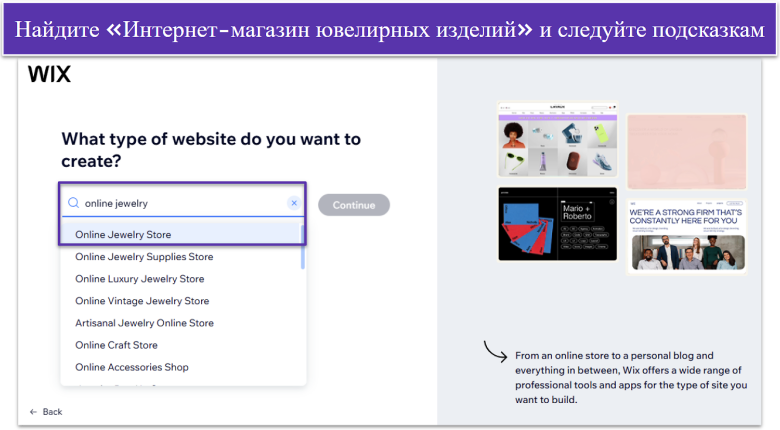
Task: Click the suggestions list scrollbar
Action: point(302,247)
